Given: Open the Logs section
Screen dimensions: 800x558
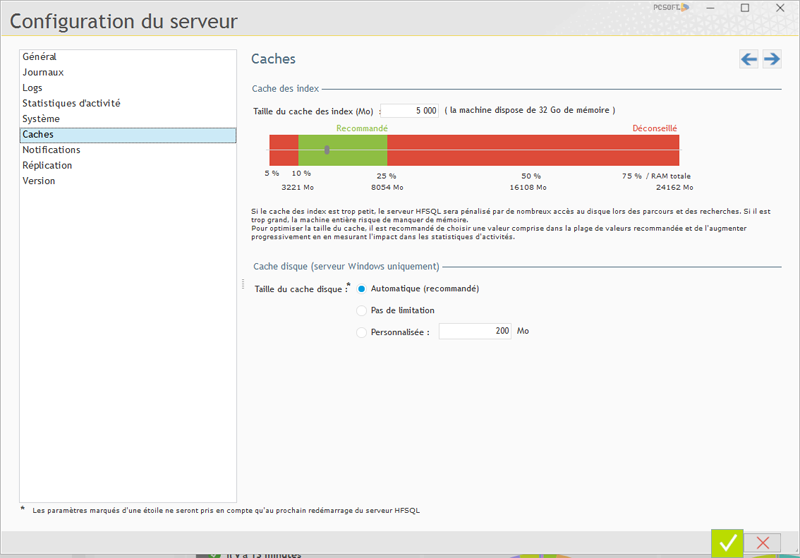Looking at the screenshot, I should pyautogui.click(x=33, y=88).
